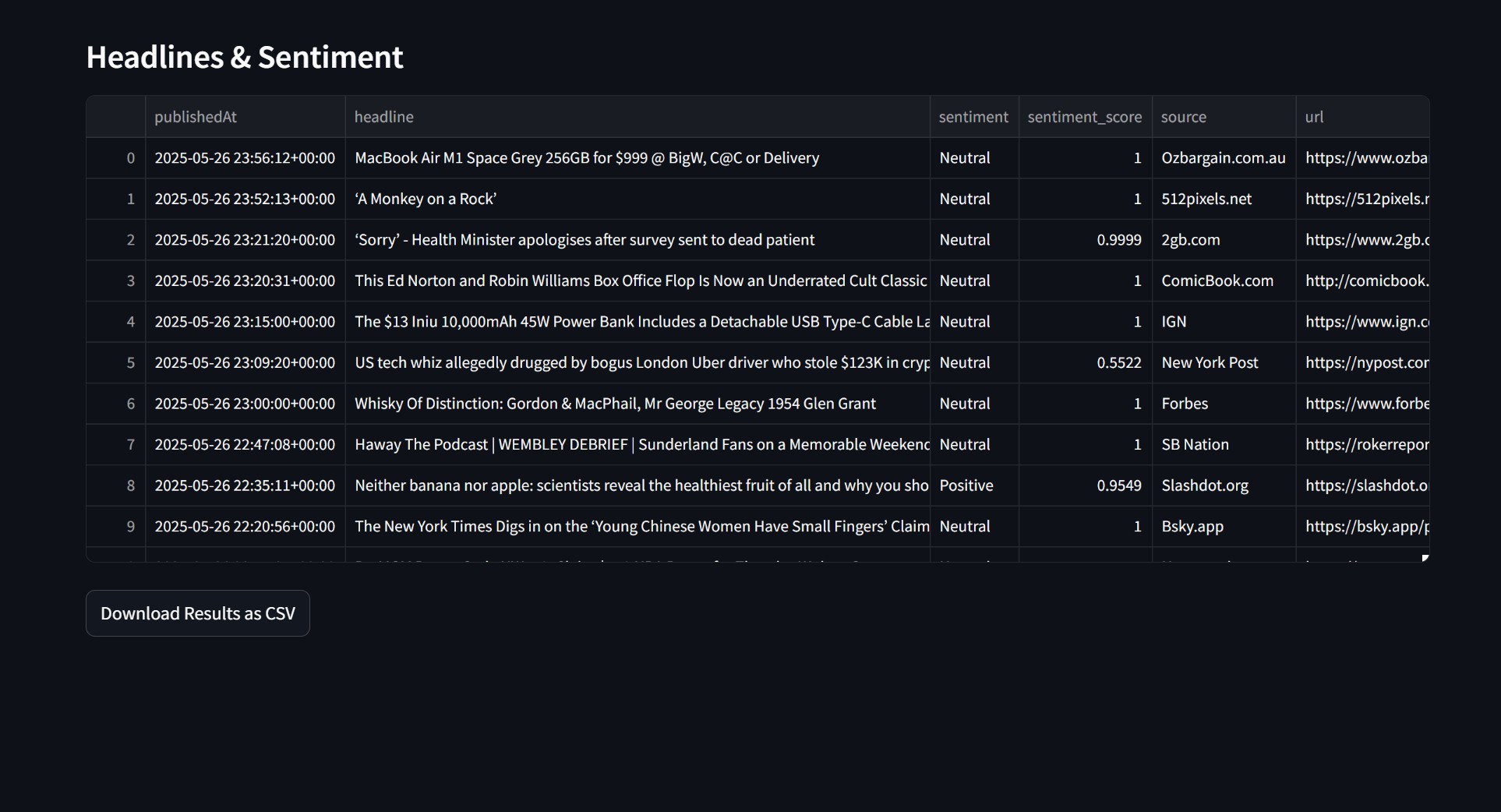
Task: Click the New York Post source cell
Action: (1224, 362)
